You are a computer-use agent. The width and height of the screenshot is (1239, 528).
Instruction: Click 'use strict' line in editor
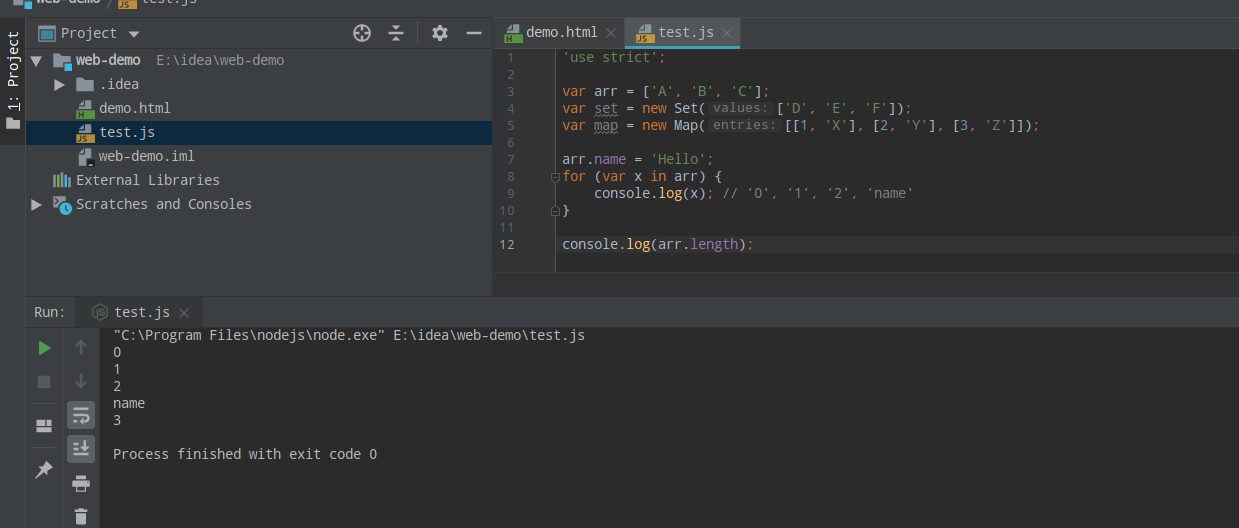[x=614, y=57]
